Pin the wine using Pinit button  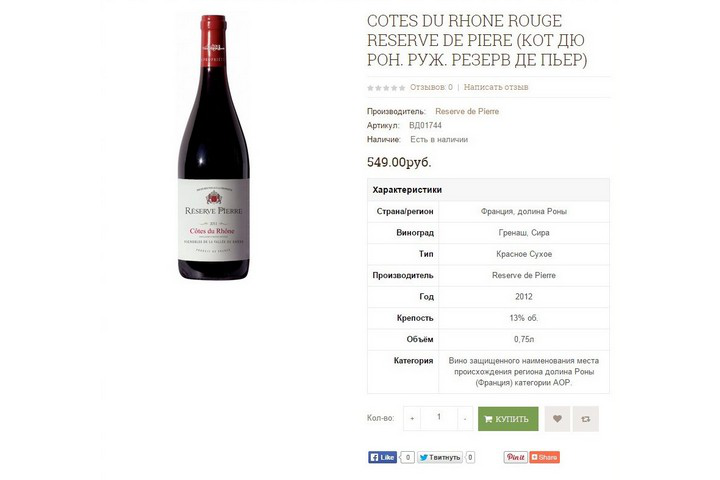[x=515, y=457]
